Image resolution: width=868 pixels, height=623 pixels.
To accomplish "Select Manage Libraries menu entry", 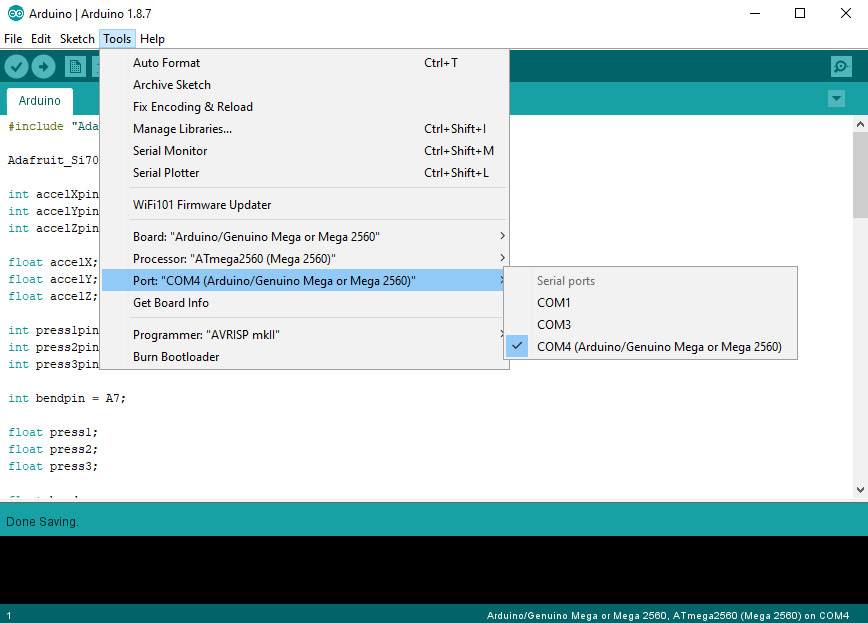I will 182,129.
